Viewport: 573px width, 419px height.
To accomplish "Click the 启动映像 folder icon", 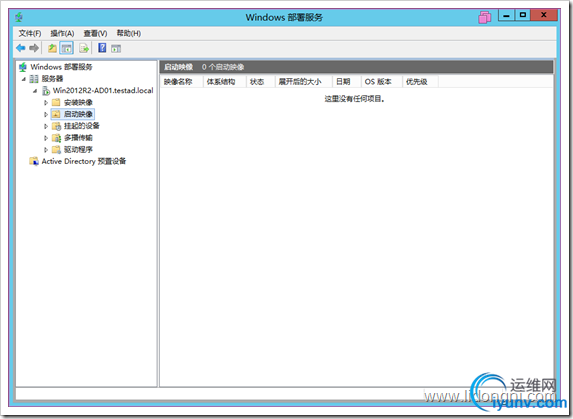I will [x=56, y=114].
